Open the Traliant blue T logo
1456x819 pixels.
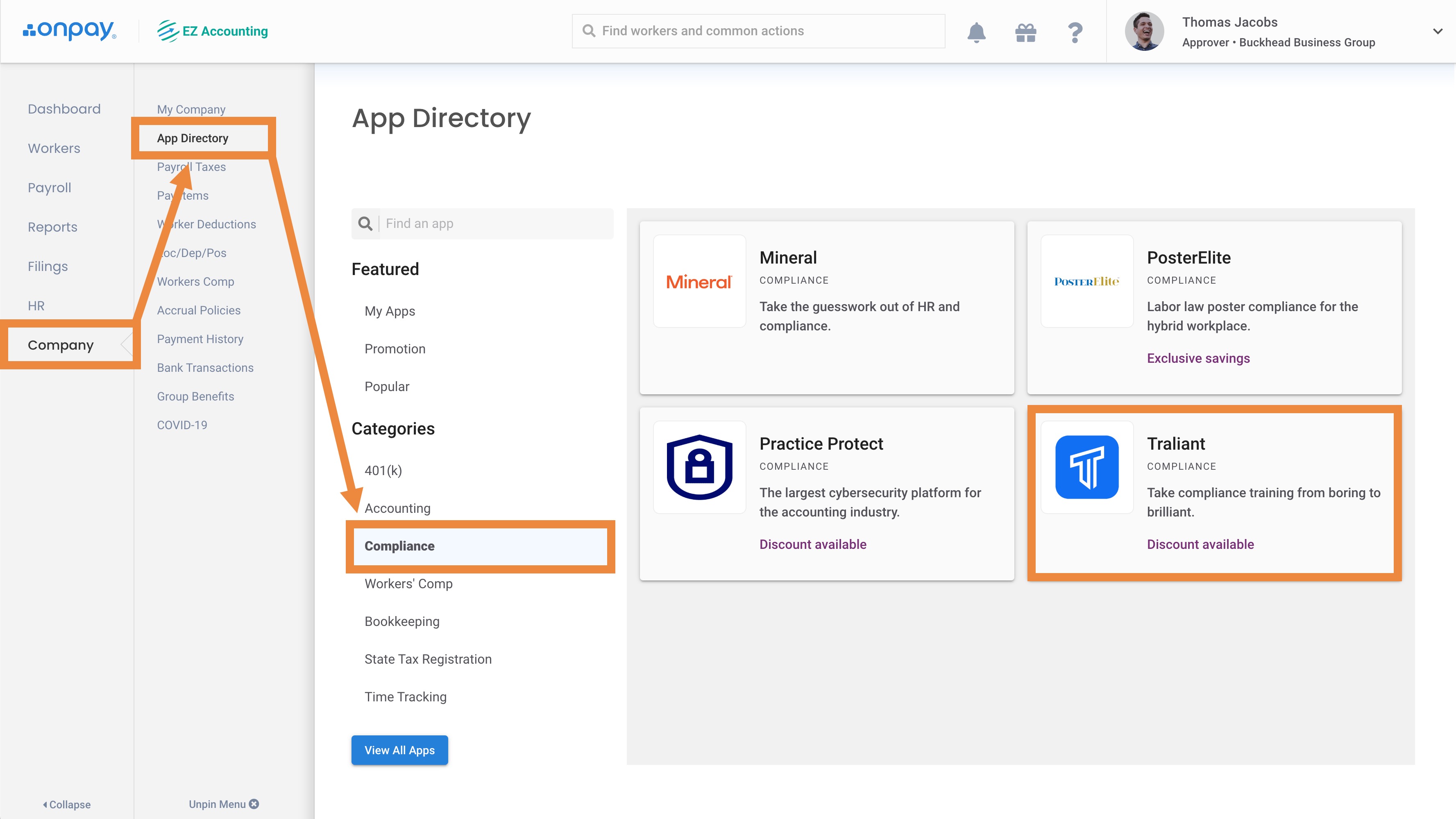pos(1087,467)
